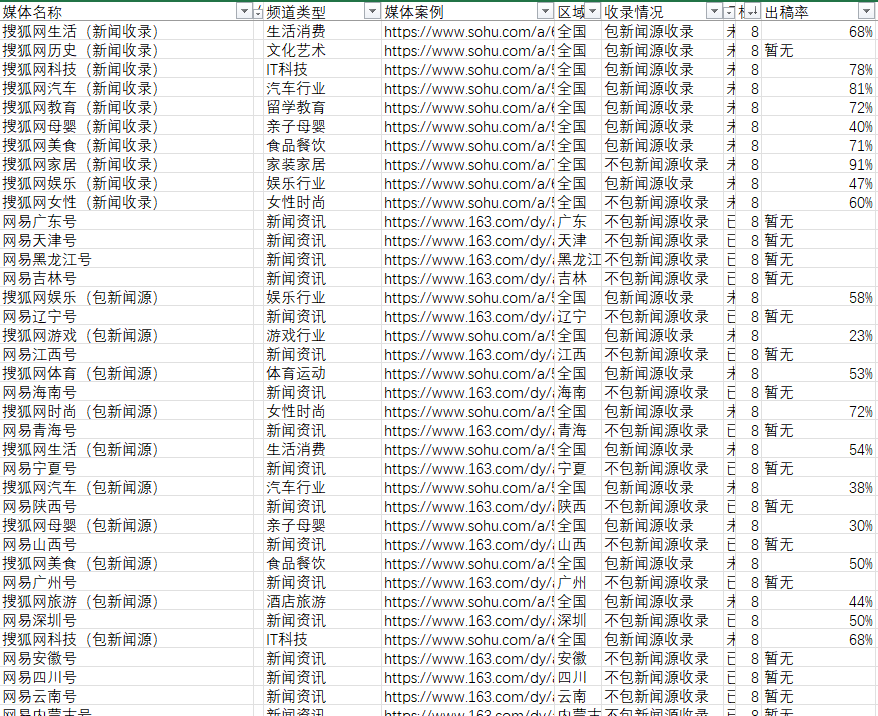Screen dimensions: 878x716
Task: Open the 频道类型 column filter dropdown
Action: [369, 11]
